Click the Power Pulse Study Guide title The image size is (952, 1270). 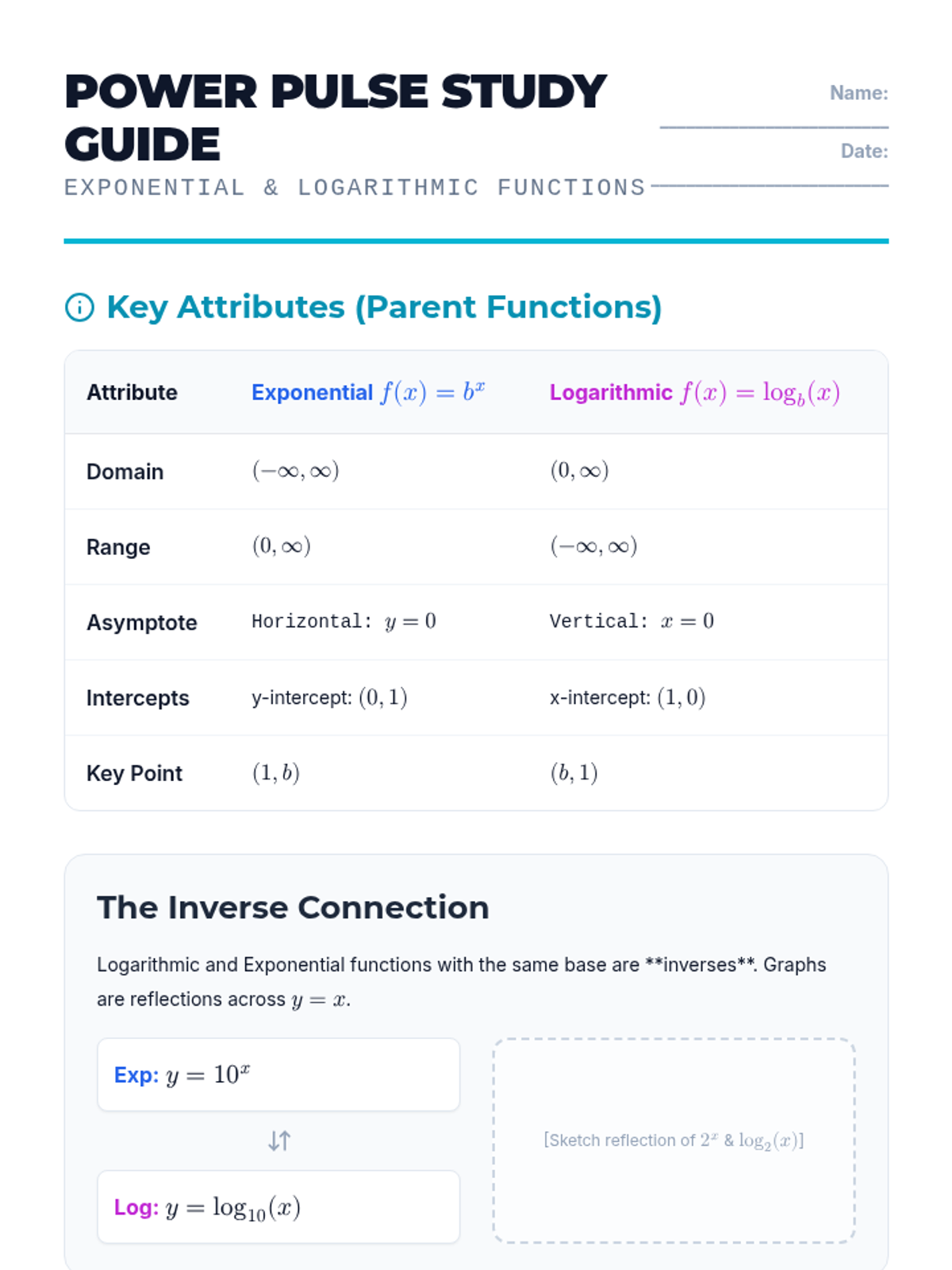point(335,117)
